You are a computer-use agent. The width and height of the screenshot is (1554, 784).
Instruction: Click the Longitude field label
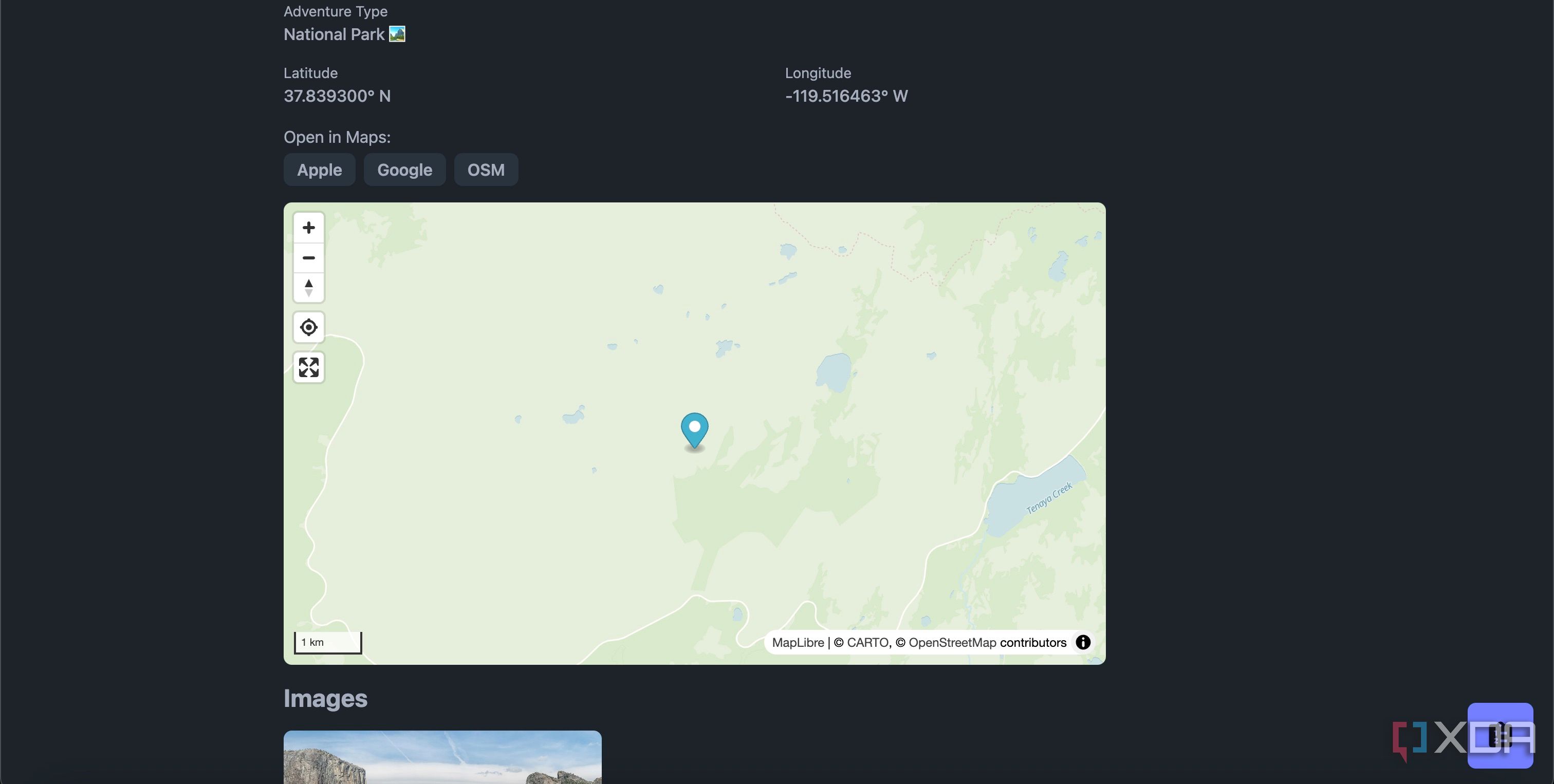818,73
